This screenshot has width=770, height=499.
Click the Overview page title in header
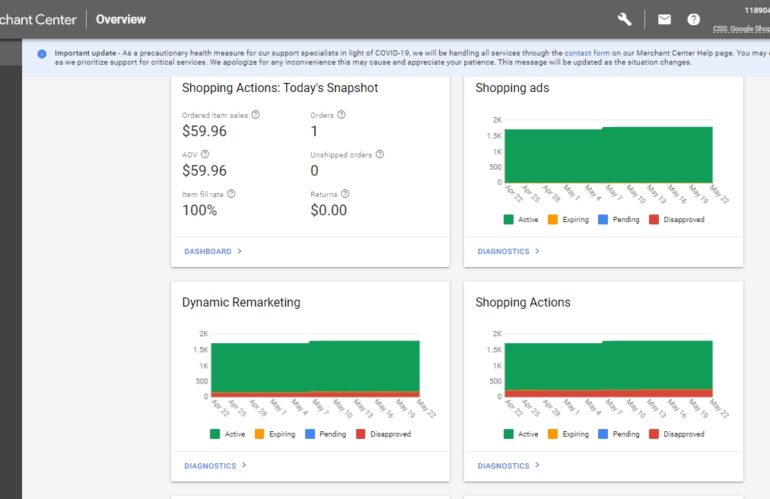point(120,19)
